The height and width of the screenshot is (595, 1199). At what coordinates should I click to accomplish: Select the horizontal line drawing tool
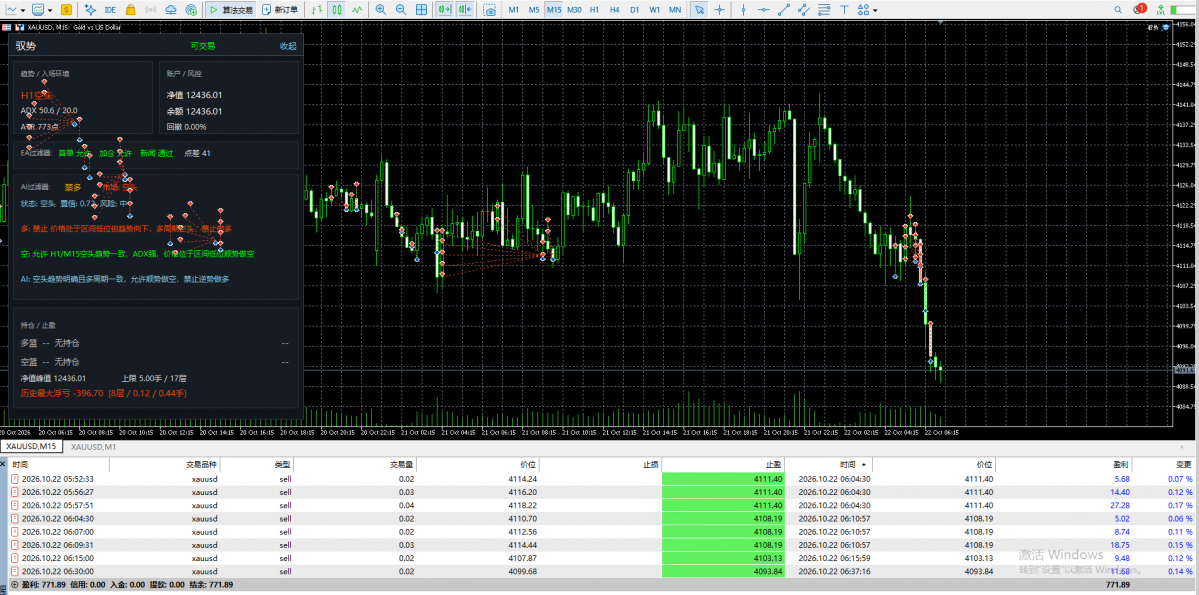coord(763,10)
